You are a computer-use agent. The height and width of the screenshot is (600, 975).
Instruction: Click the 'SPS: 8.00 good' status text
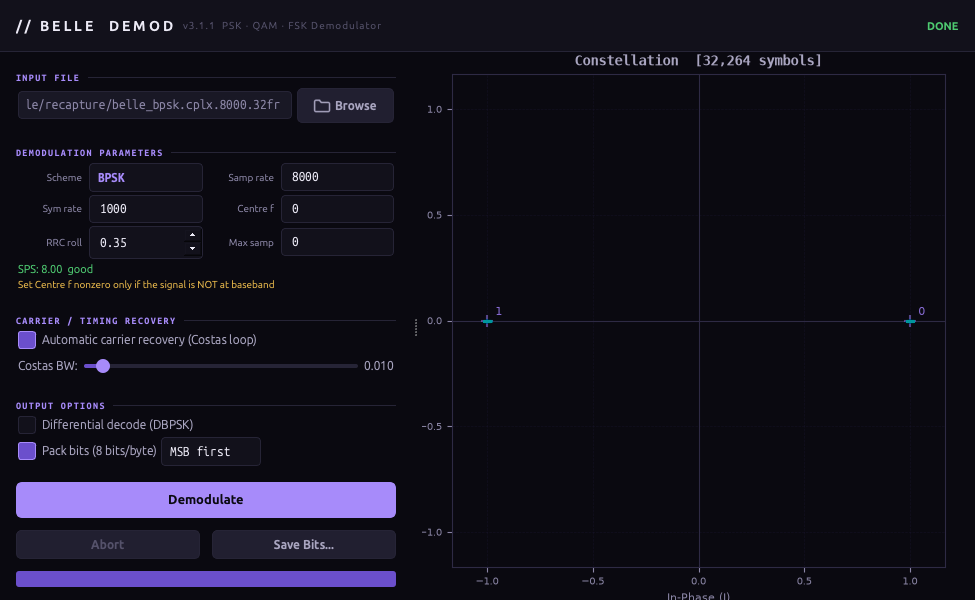(x=55, y=269)
